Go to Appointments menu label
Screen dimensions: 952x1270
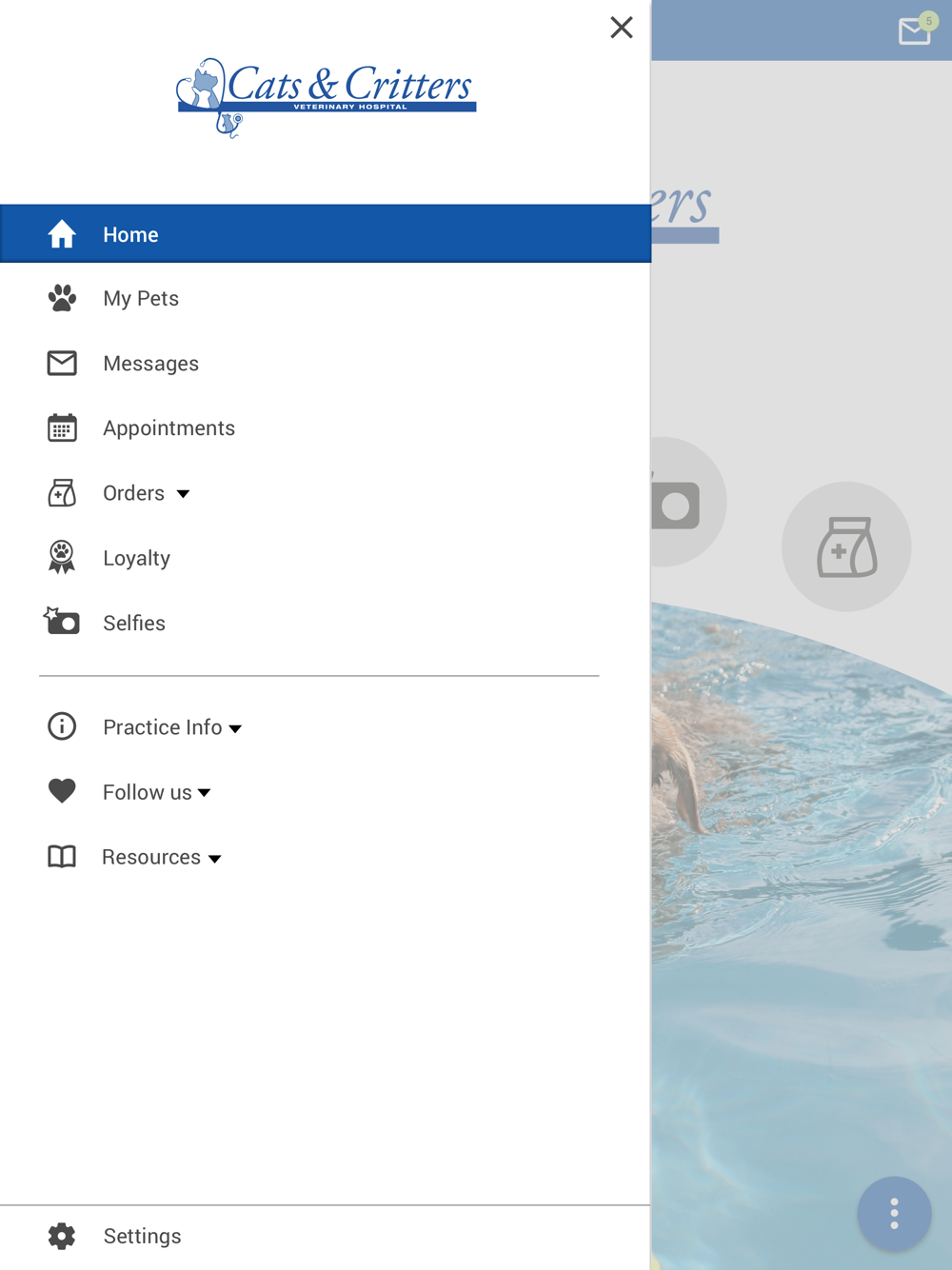[x=169, y=428]
